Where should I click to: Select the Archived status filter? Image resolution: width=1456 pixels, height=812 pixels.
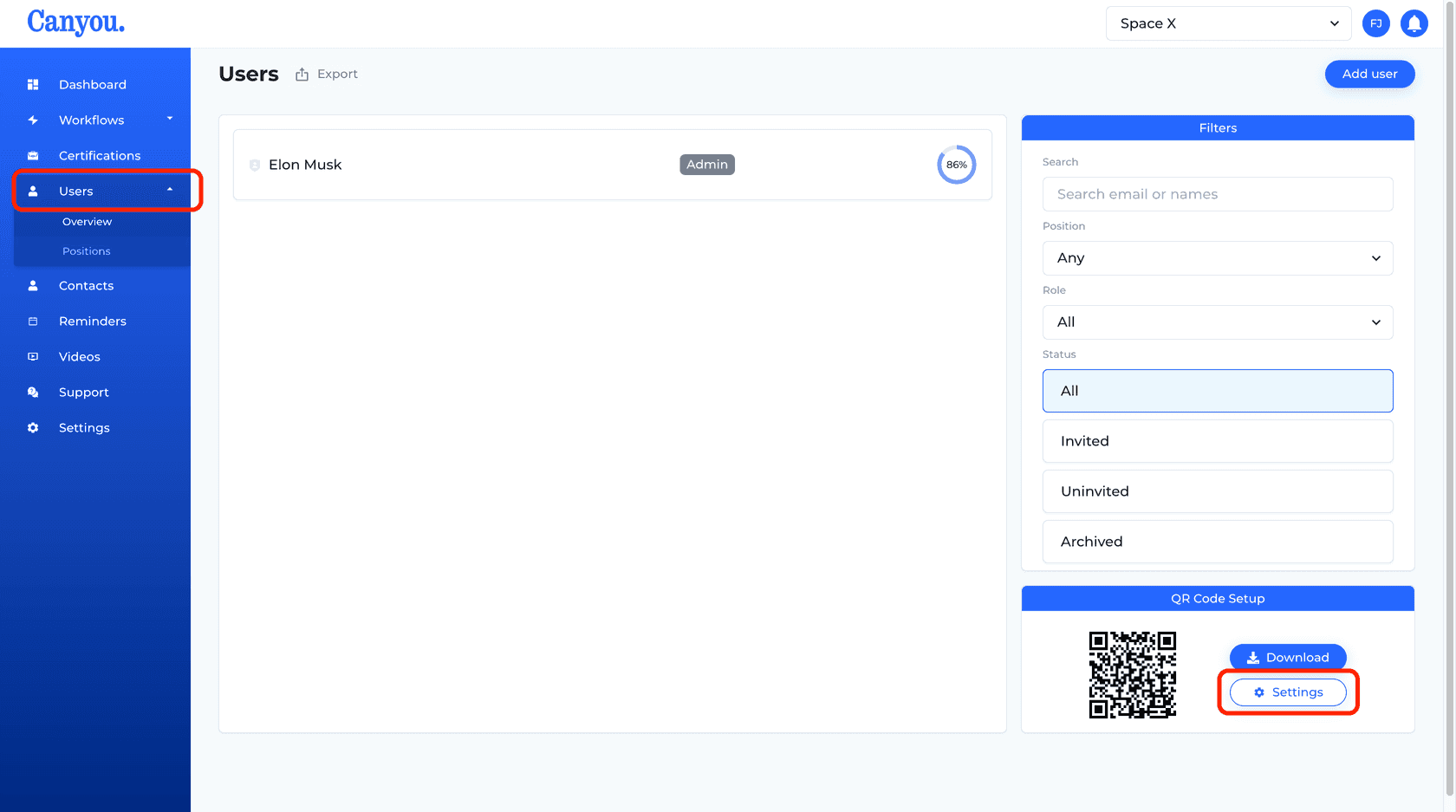coord(1218,542)
